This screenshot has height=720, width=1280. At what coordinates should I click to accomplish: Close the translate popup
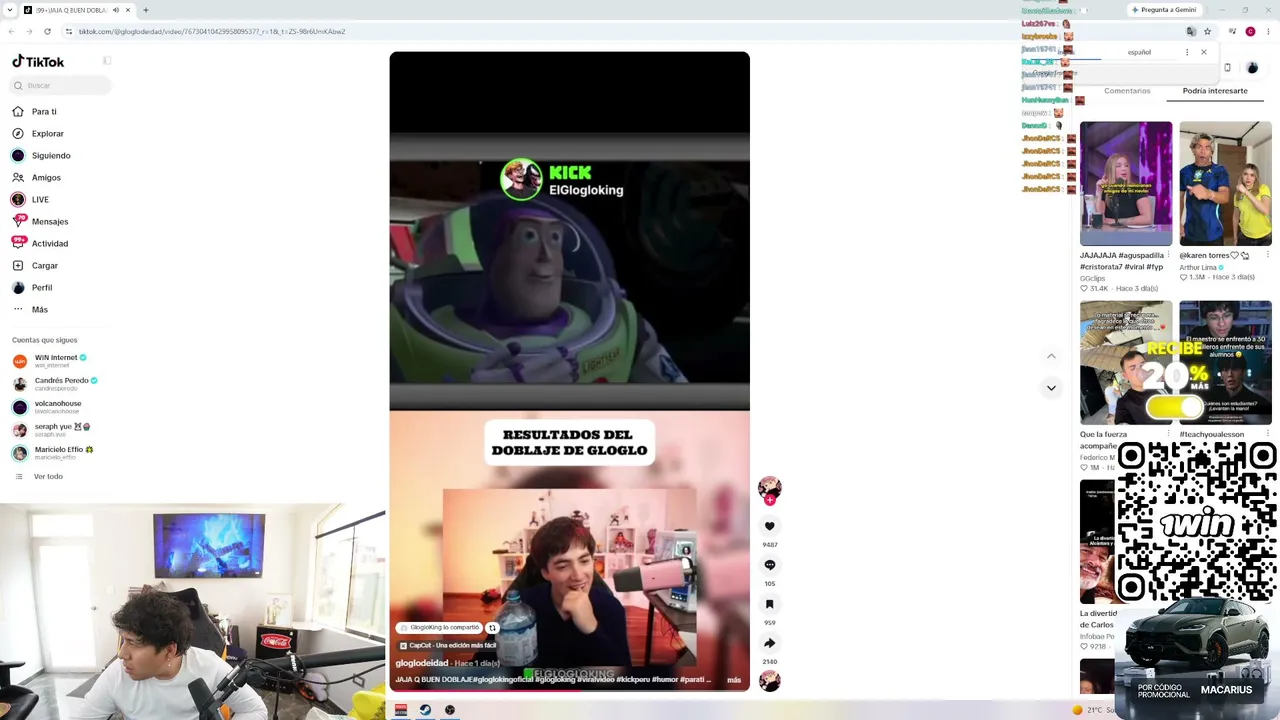point(1204,52)
